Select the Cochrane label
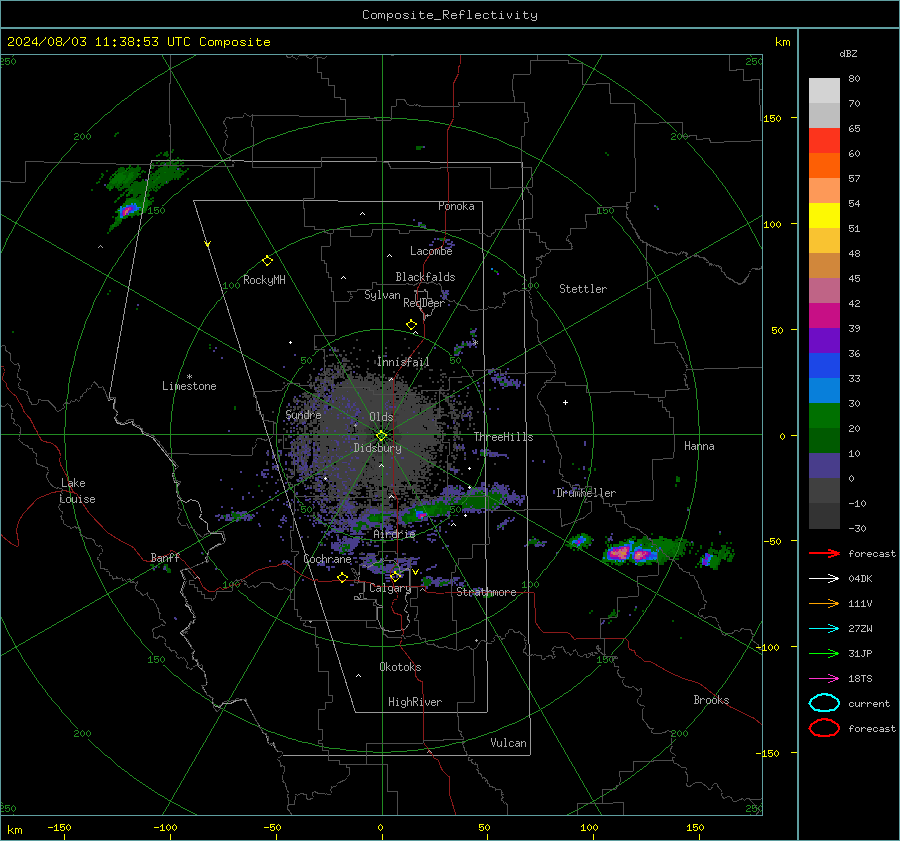Viewport: 900px width, 841px height. [327, 559]
